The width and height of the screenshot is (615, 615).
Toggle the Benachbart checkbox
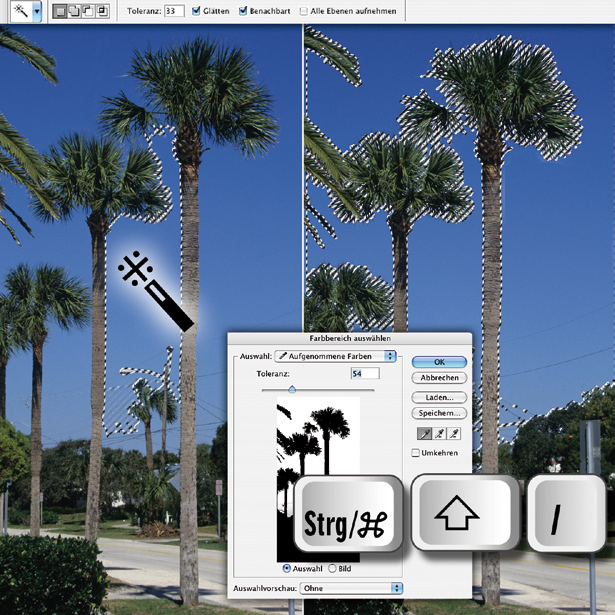243,11
